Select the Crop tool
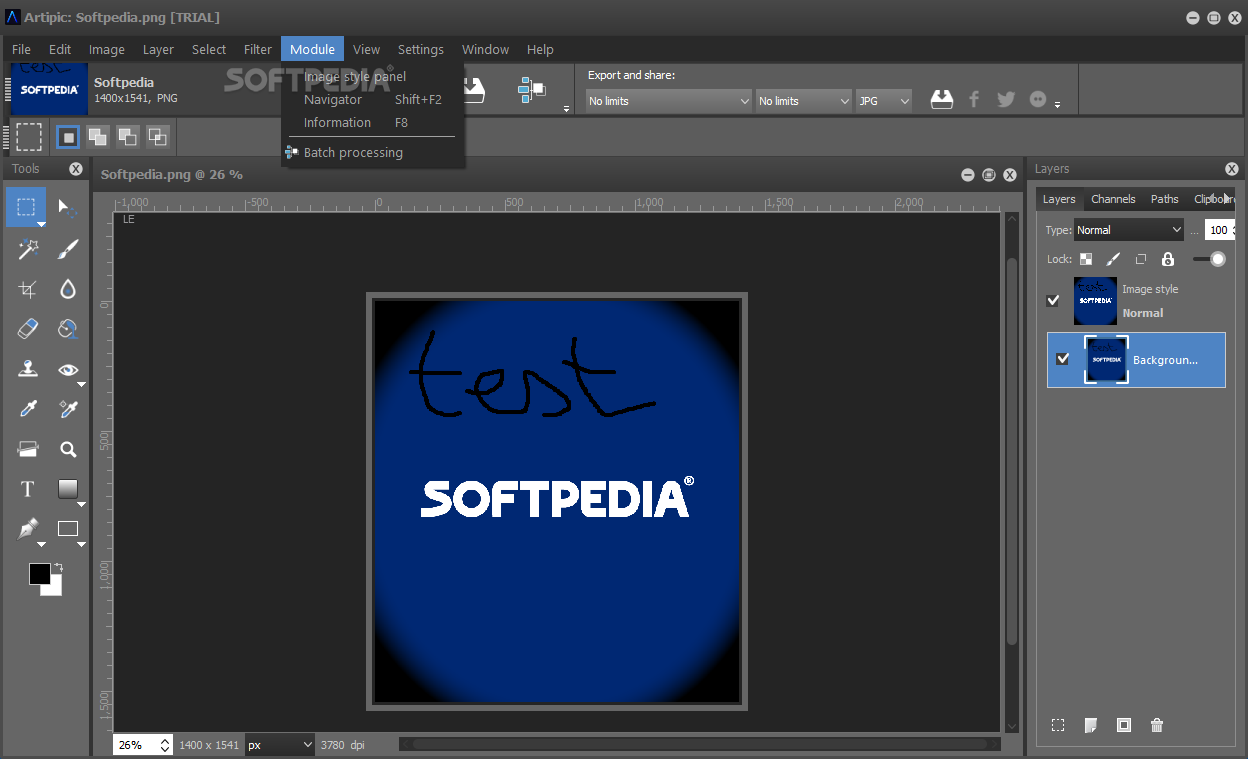This screenshot has width=1248, height=759. (27, 289)
